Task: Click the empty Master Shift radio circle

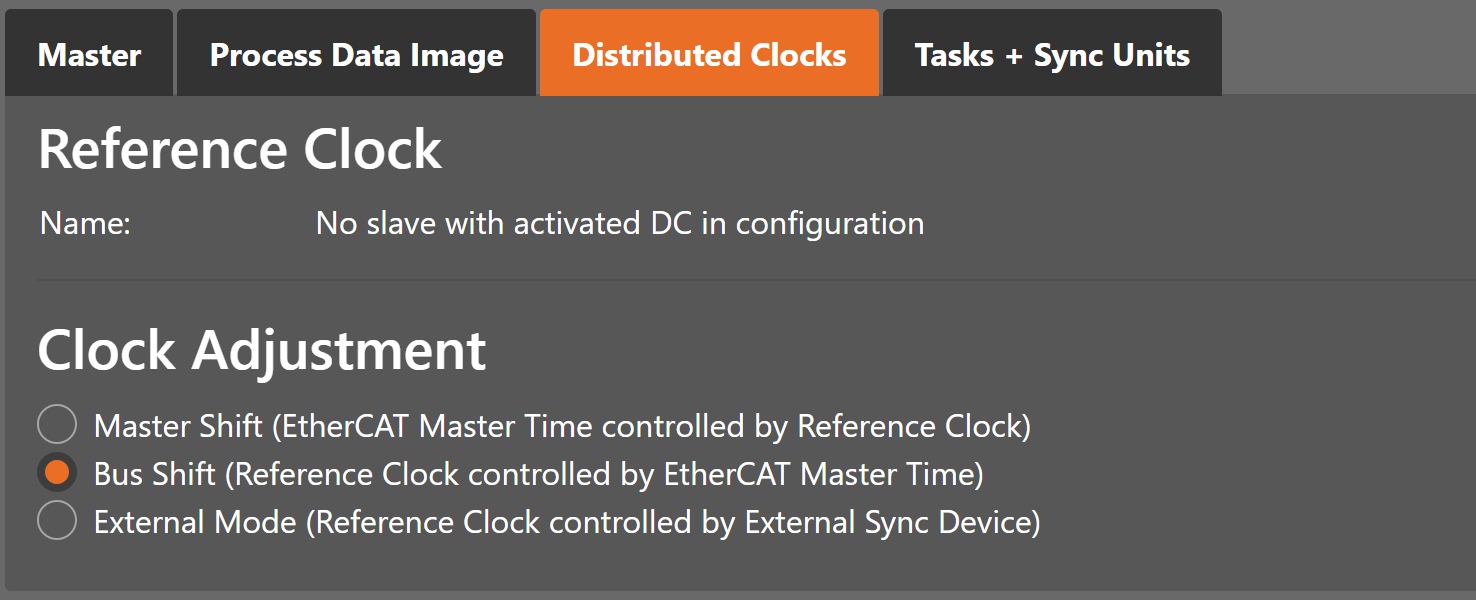Action: click(57, 424)
